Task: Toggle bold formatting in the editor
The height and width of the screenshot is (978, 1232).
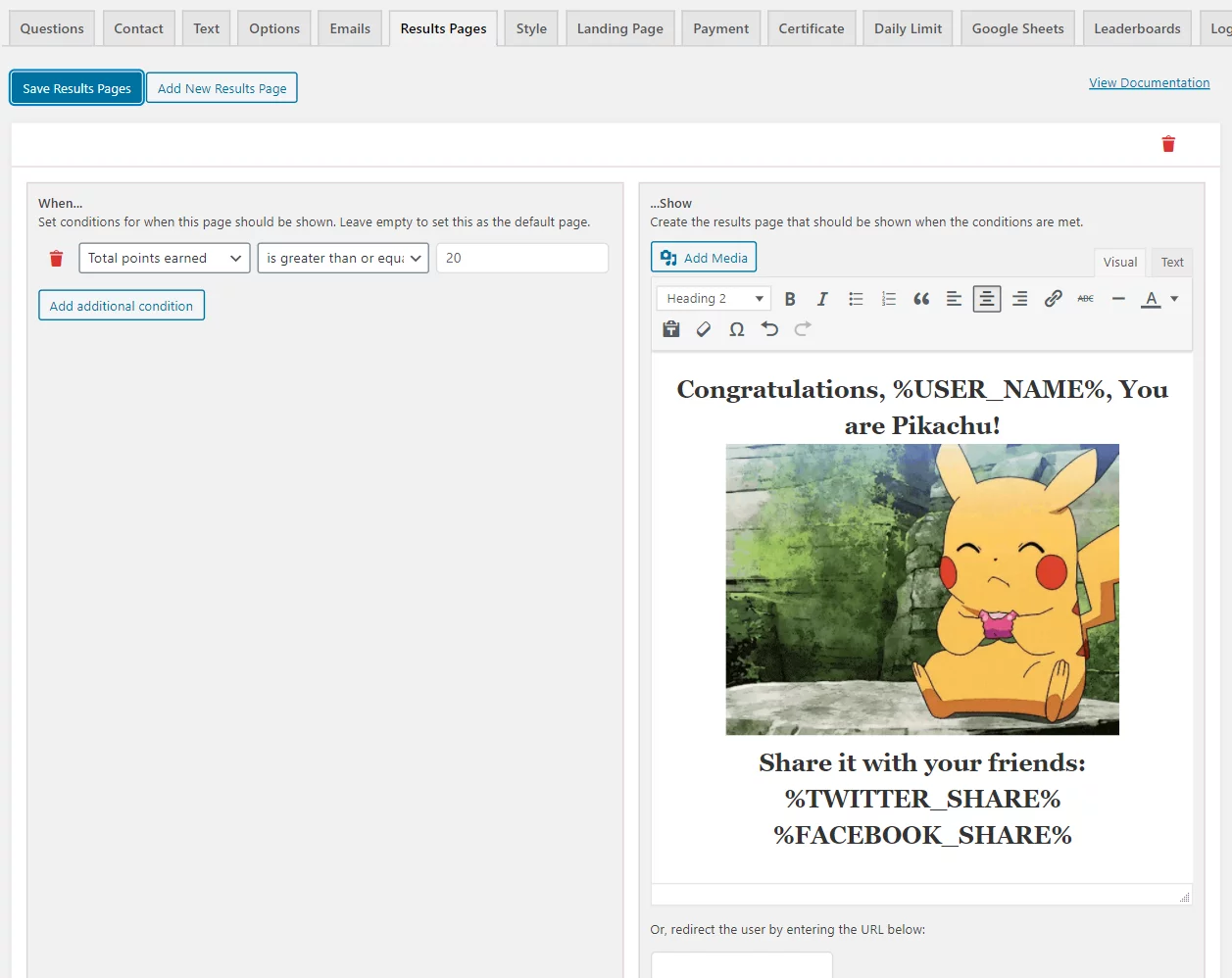Action: pyautogui.click(x=790, y=298)
